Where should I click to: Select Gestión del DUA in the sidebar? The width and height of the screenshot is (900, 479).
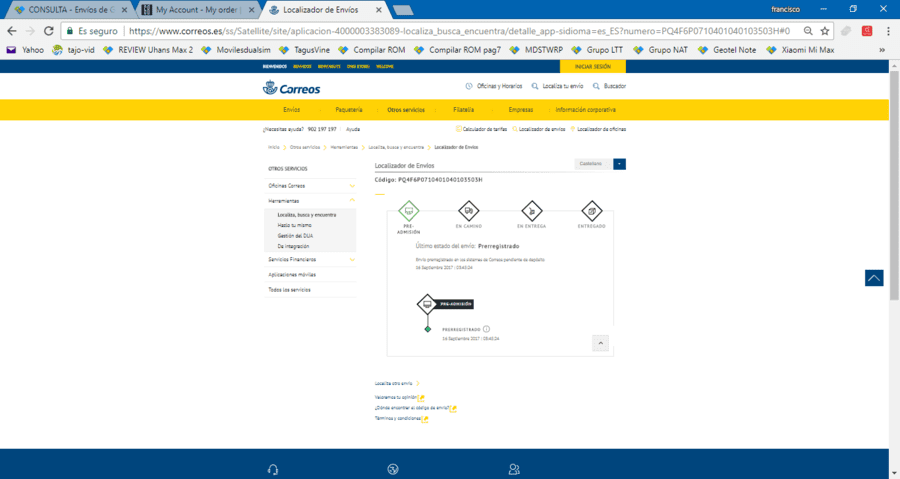click(295, 236)
